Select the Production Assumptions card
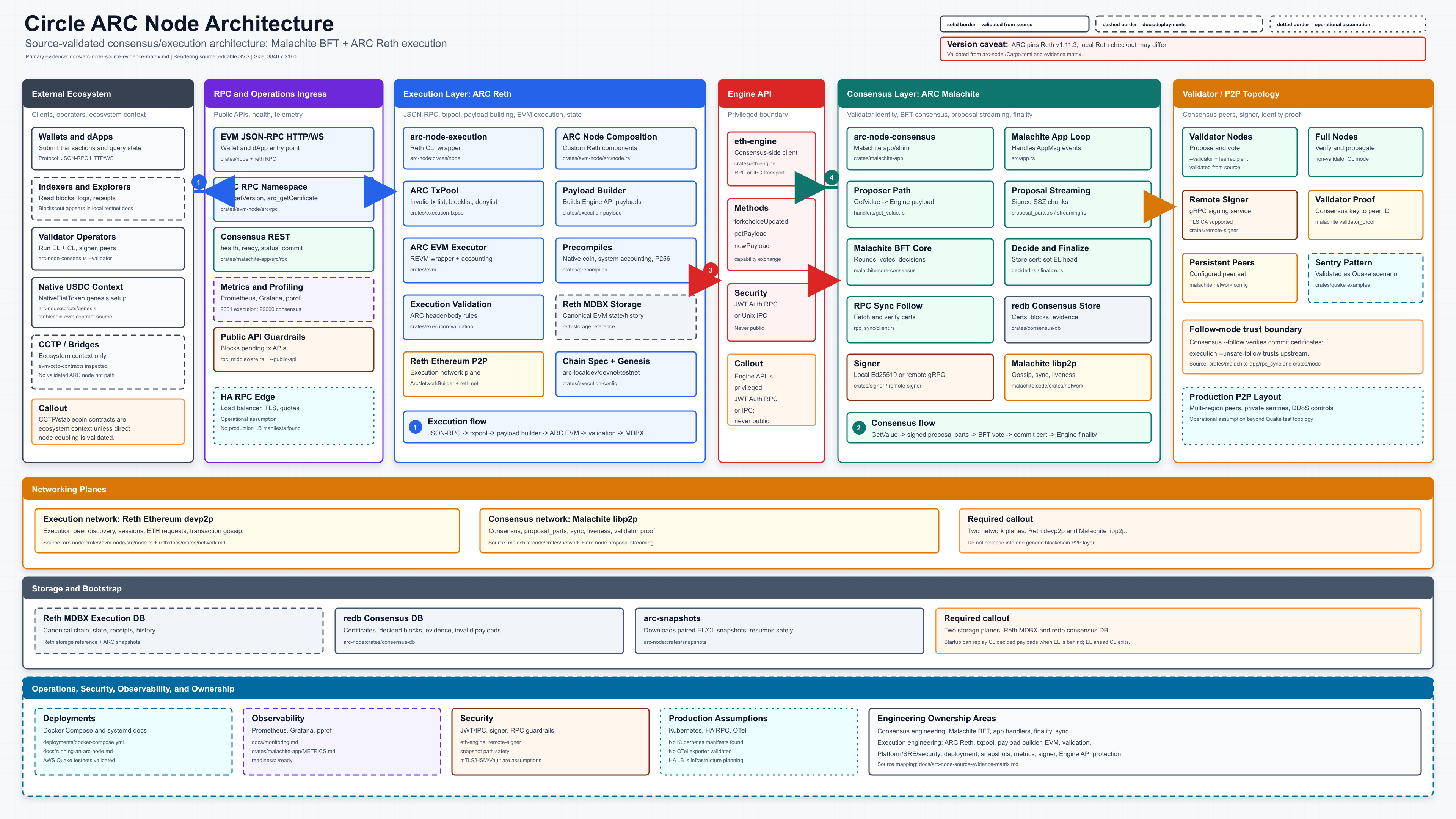This screenshot has height=819, width=1456. coord(759,742)
